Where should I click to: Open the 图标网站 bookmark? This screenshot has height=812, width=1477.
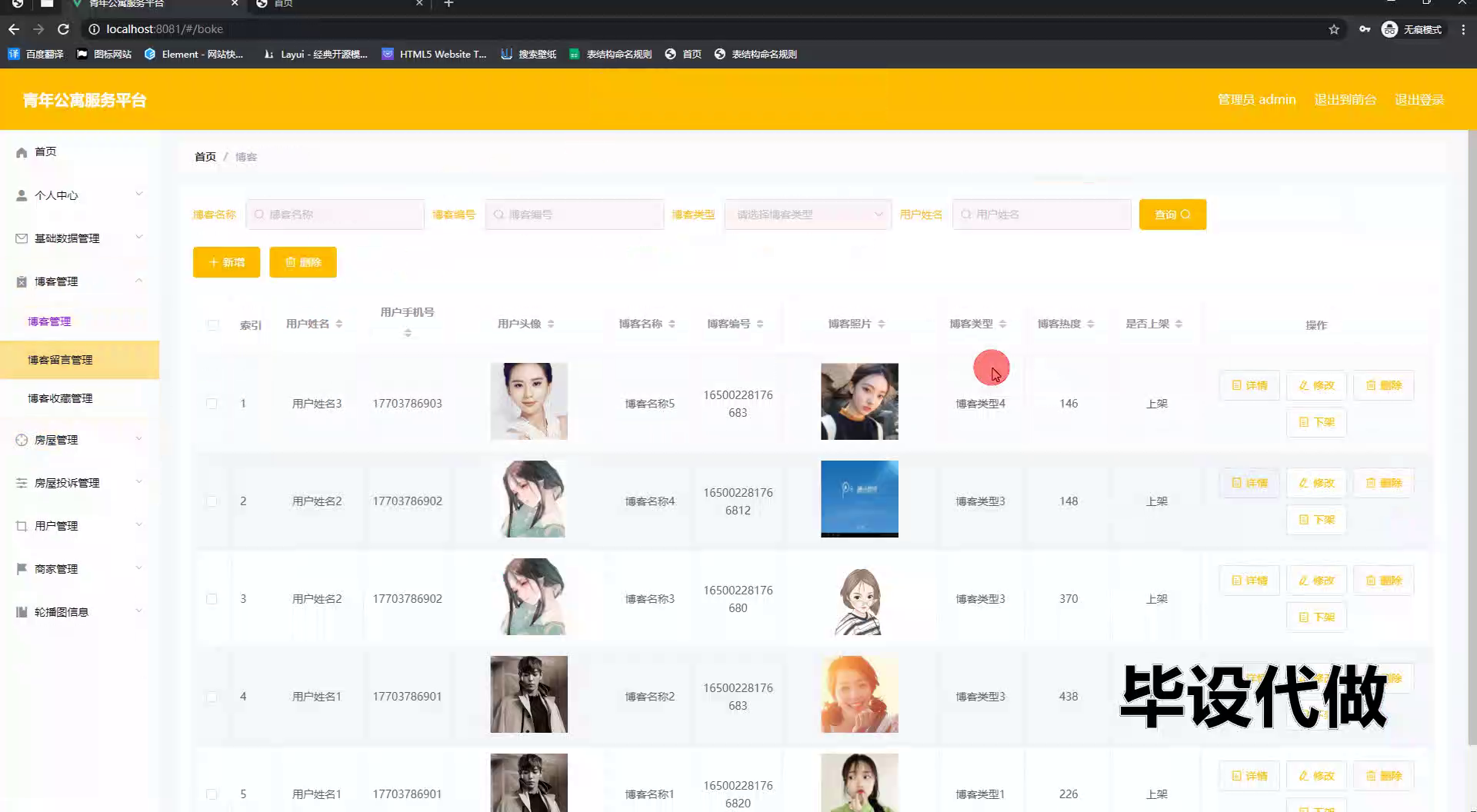click(105, 54)
